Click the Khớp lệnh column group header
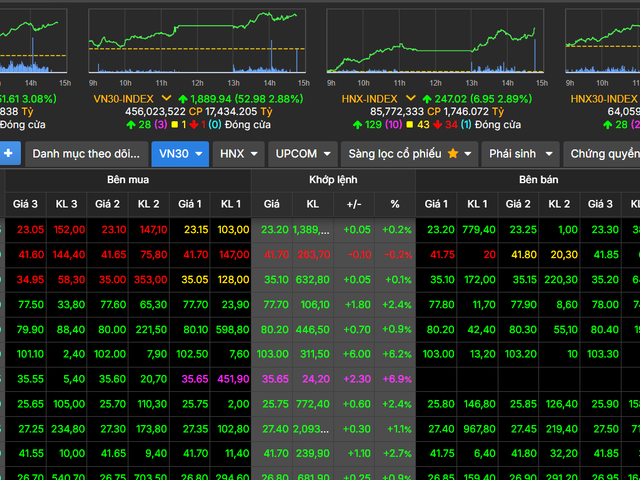The width and height of the screenshot is (640, 480). point(332,180)
